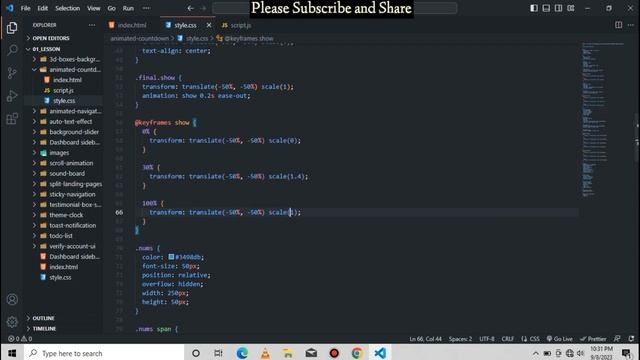Open the Windows Start menu
The width and height of the screenshot is (640, 360).
(x=12, y=353)
